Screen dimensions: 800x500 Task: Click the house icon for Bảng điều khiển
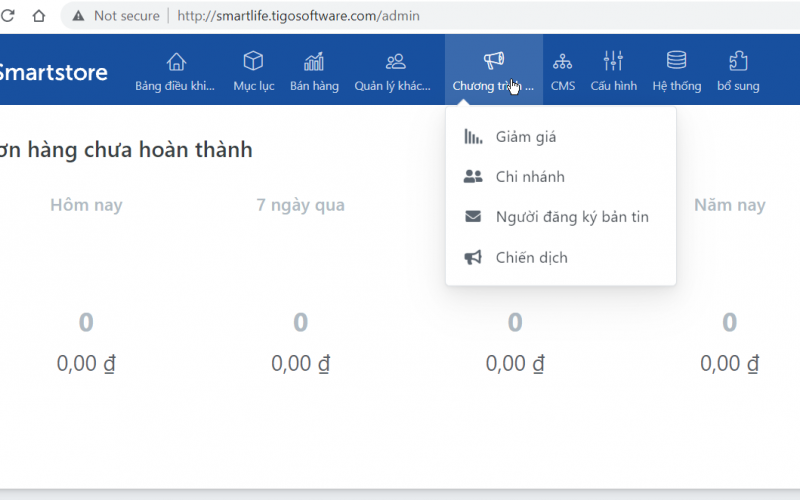[x=176, y=62]
